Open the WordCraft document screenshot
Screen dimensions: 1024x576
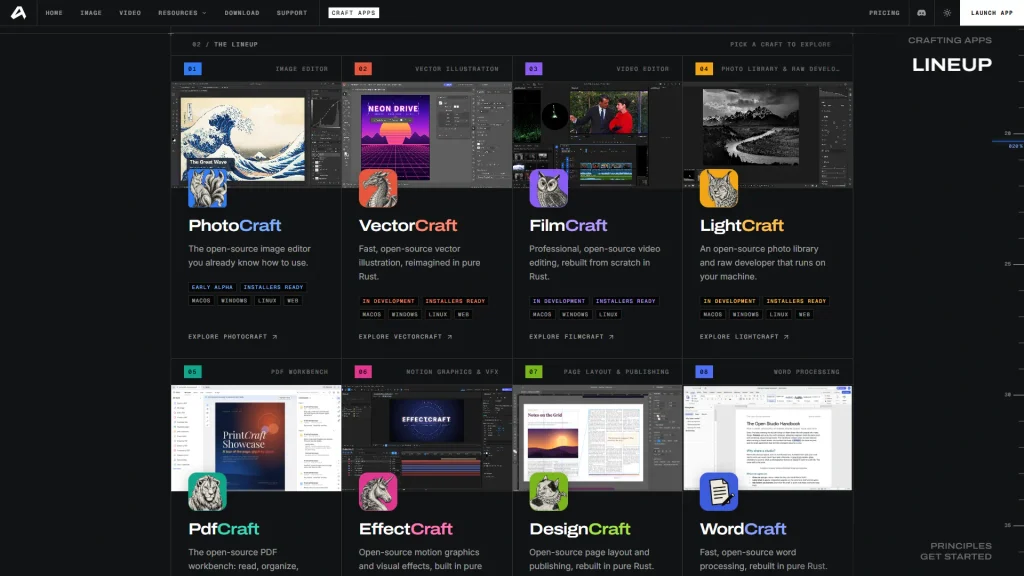click(768, 438)
